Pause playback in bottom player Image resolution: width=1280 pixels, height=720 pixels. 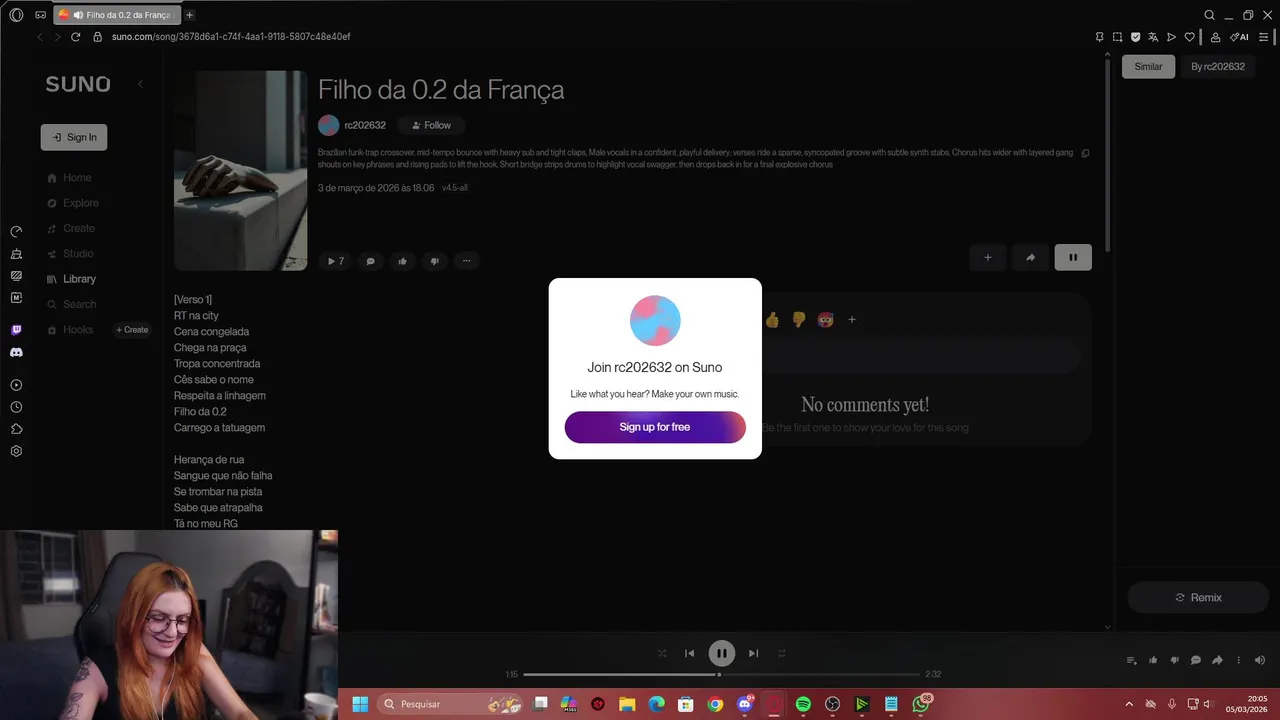pos(721,653)
